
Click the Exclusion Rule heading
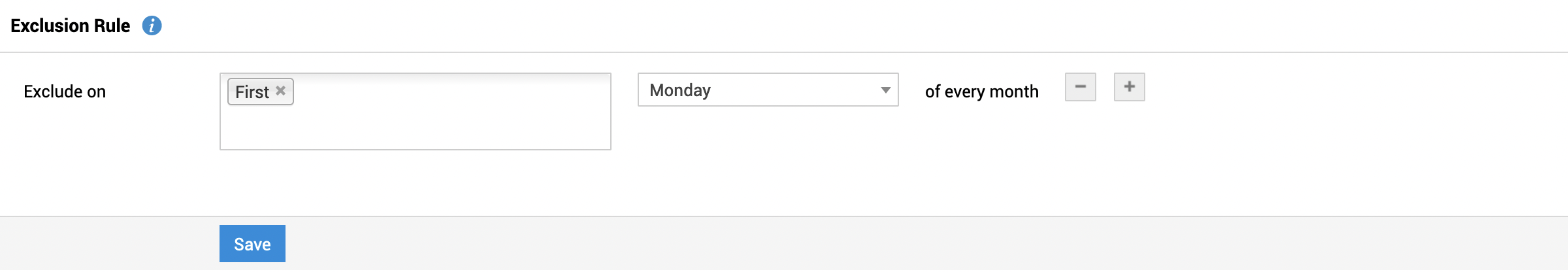[x=71, y=25]
